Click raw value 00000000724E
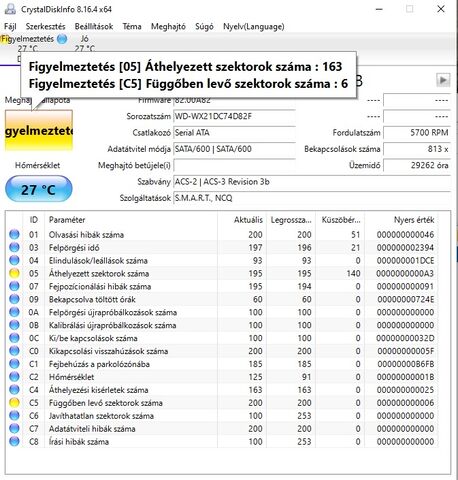Screen dimensions: 458x480 tap(406, 299)
